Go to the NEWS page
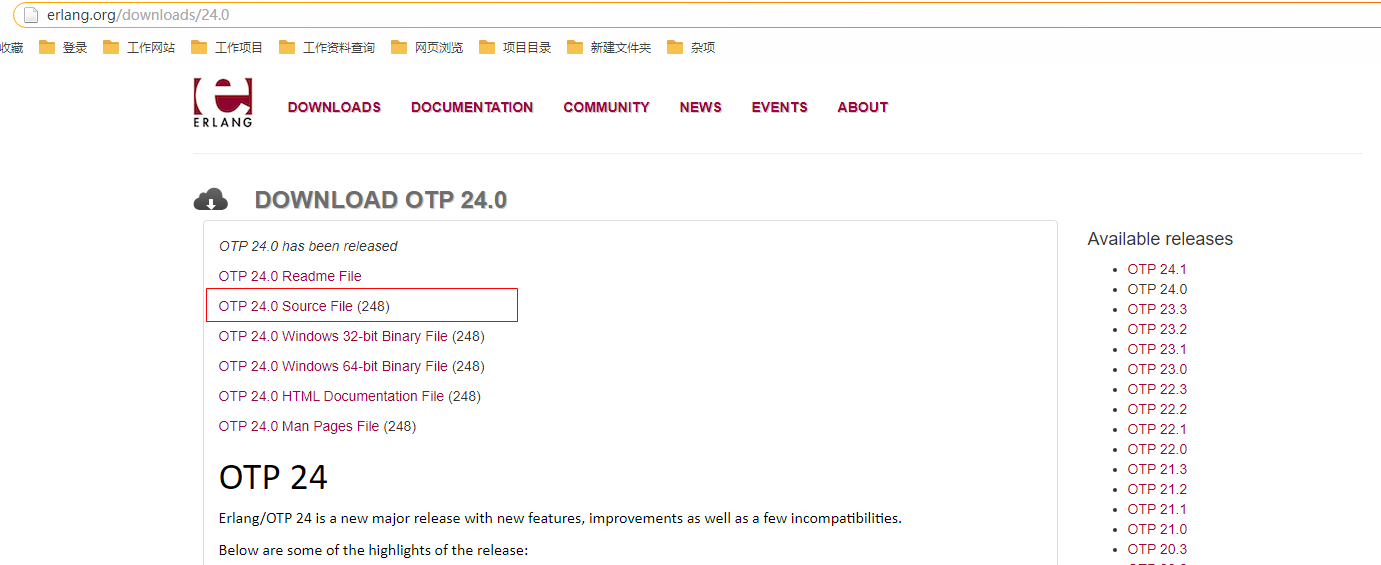The height and width of the screenshot is (565, 1381). pyautogui.click(x=700, y=107)
